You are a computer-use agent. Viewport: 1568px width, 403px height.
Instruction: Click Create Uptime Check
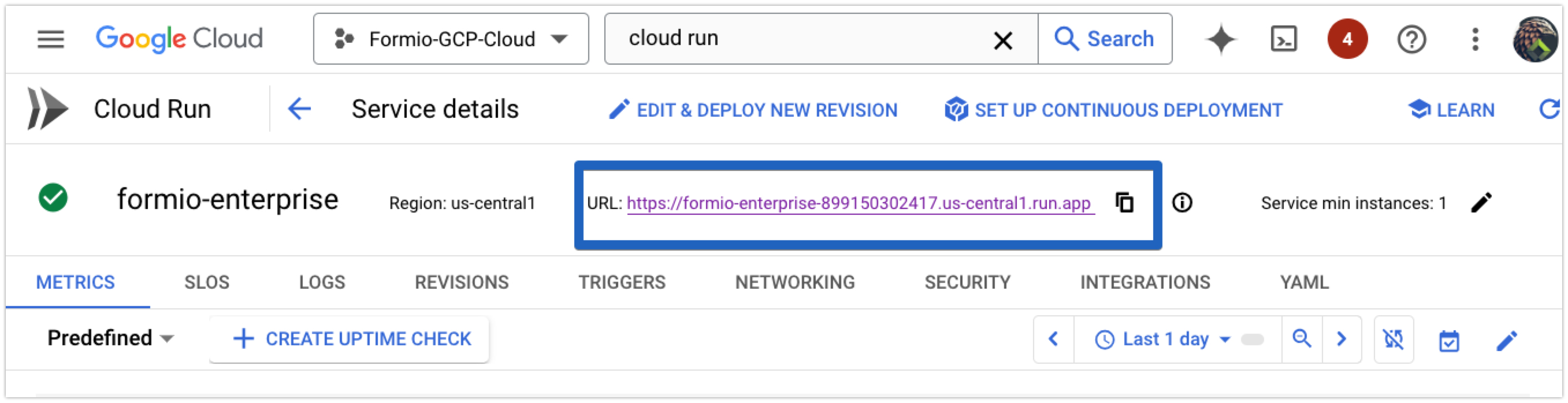(x=350, y=339)
